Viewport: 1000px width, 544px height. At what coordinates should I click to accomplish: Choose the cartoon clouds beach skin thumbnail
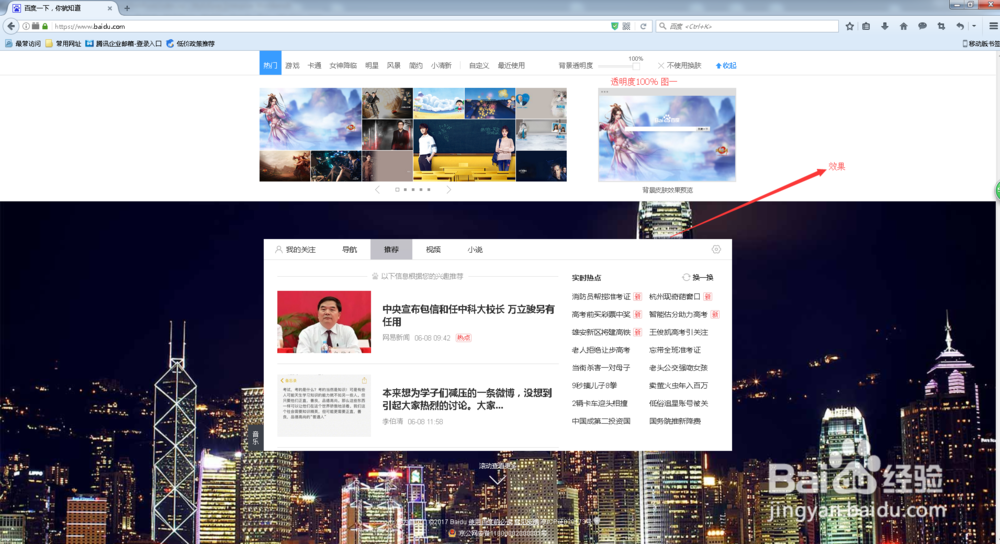point(439,103)
